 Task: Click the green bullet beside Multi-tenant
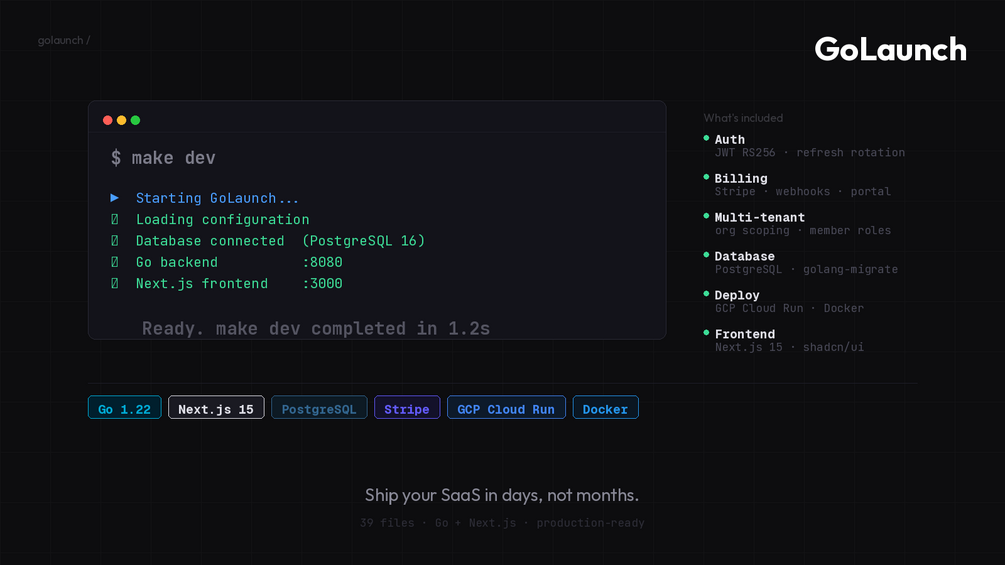pos(706,216)
